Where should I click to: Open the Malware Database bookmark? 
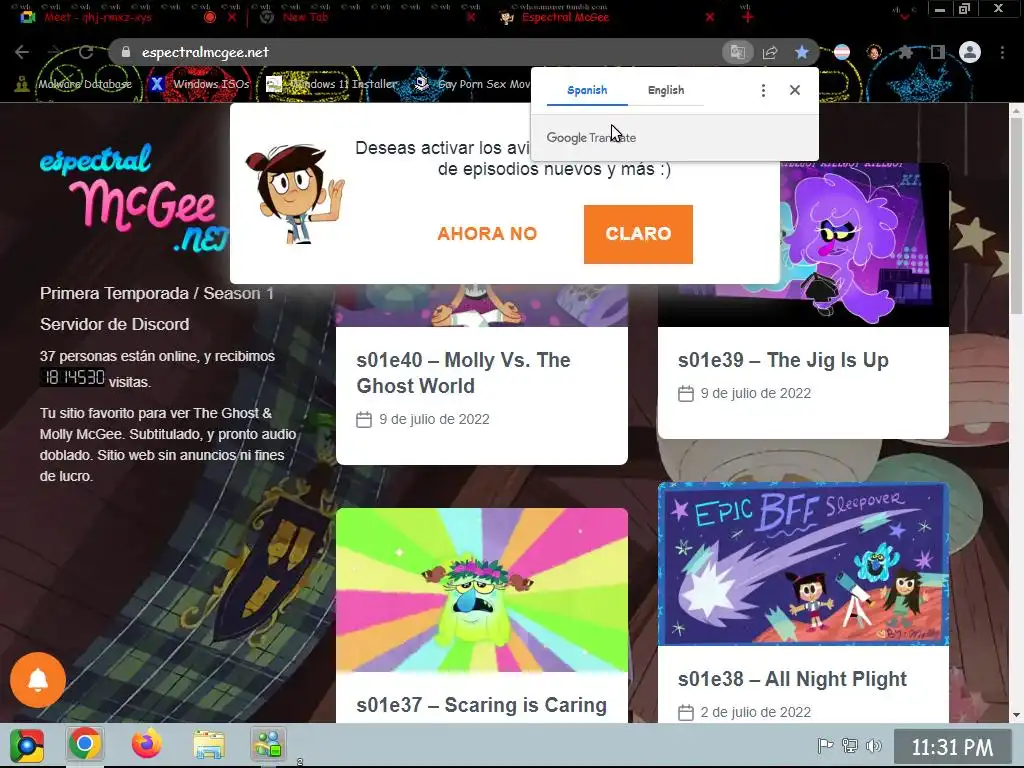coord(74,84)
